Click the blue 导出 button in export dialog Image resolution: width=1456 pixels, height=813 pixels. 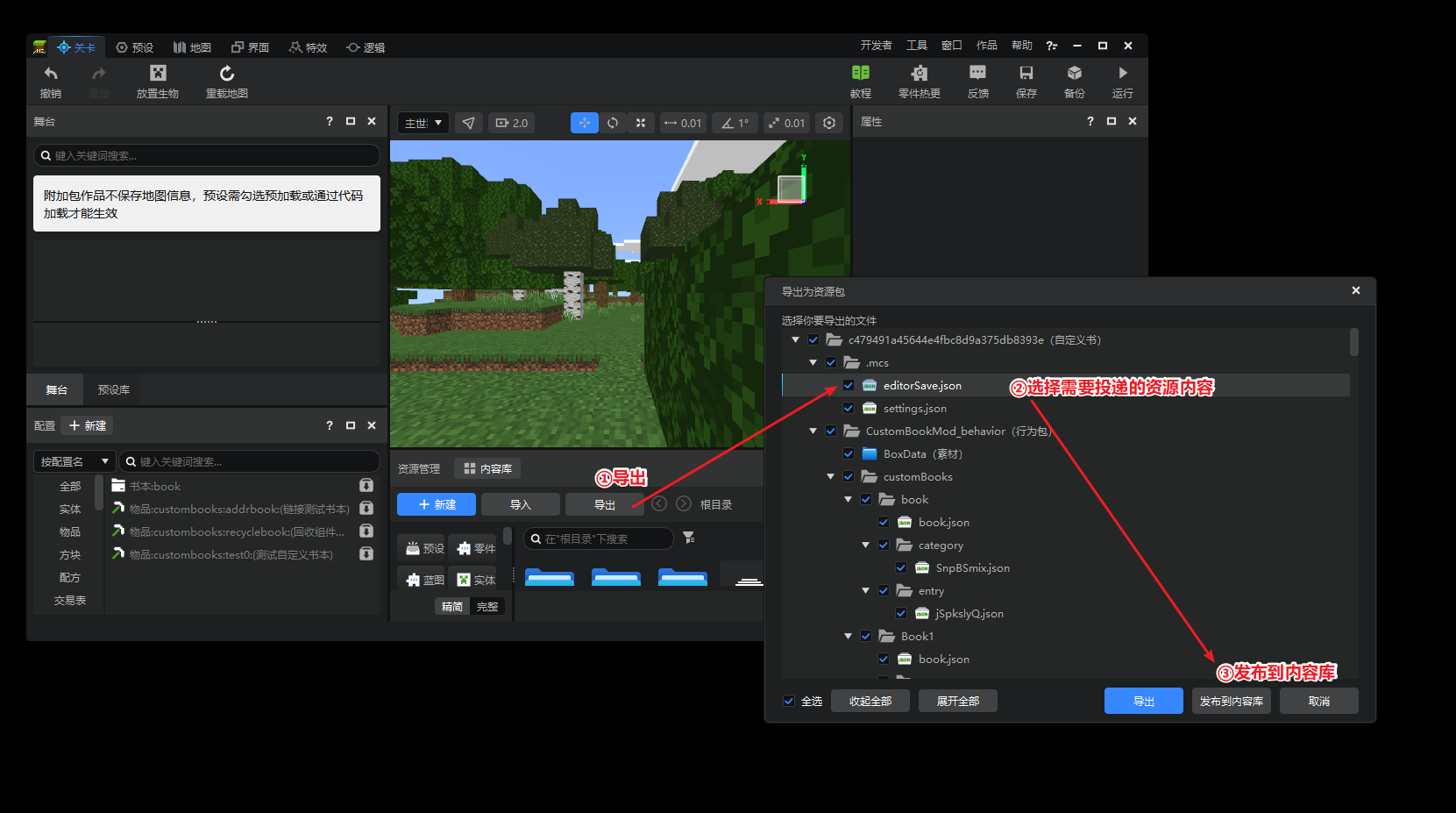click(x=1144, y=701)
